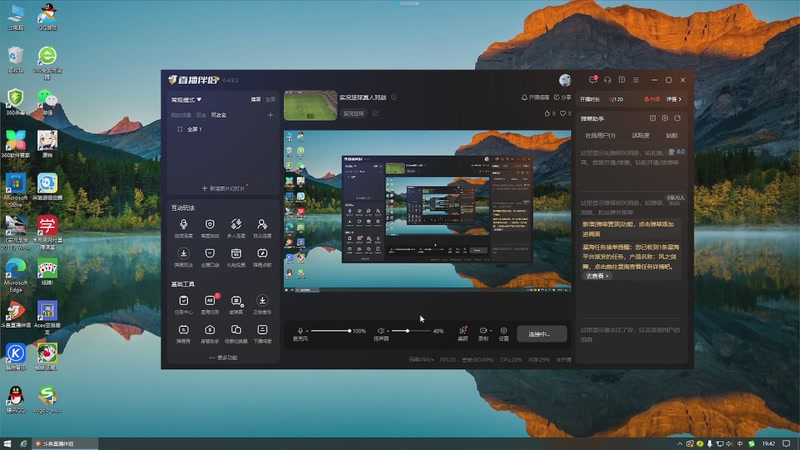This screenshot has width=800, height=450.
Task: Edit the stream category pencil icon
Action: (x=376, y=114)
